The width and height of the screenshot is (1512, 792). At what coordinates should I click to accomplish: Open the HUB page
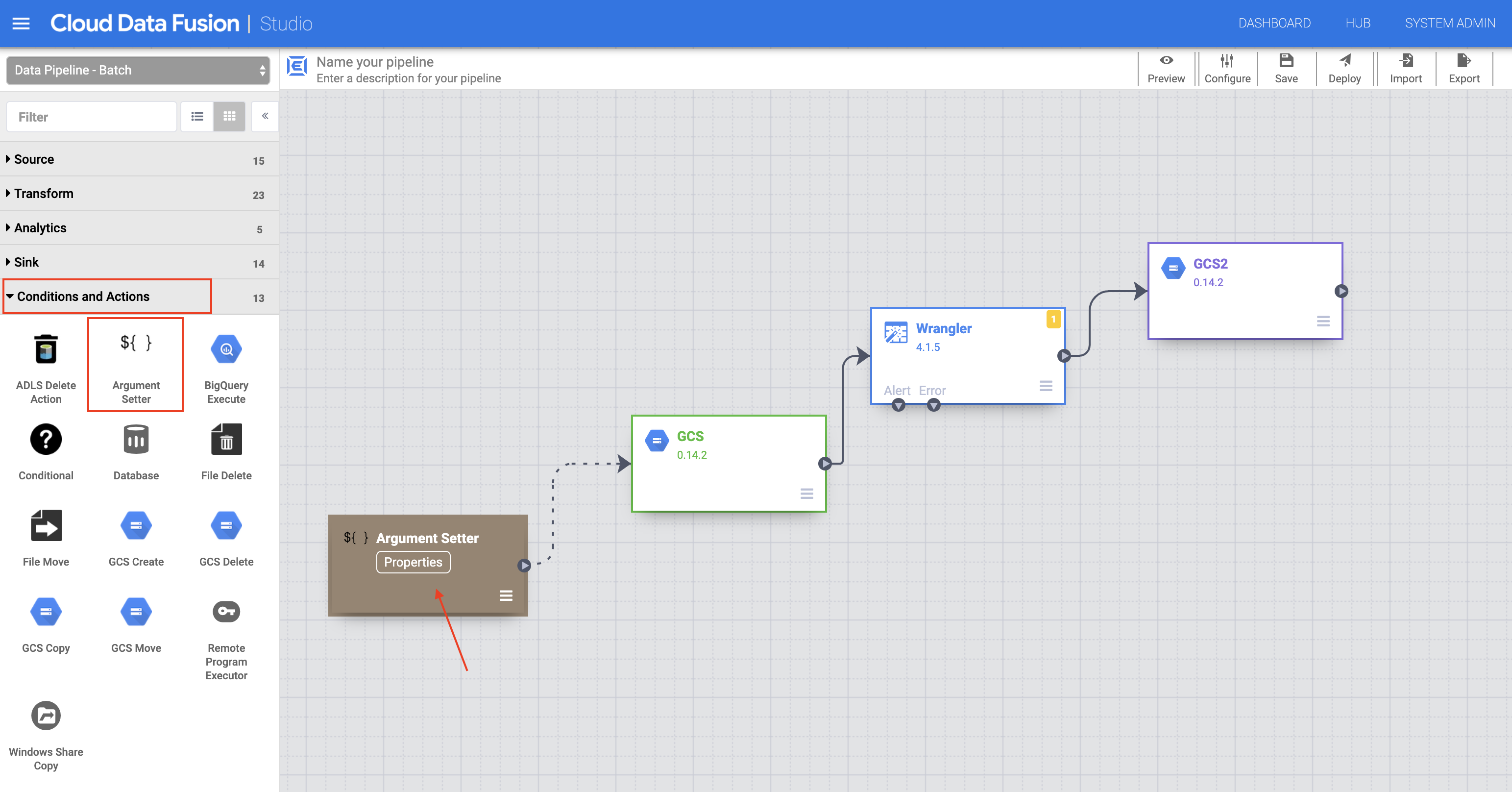point(1358,23)
